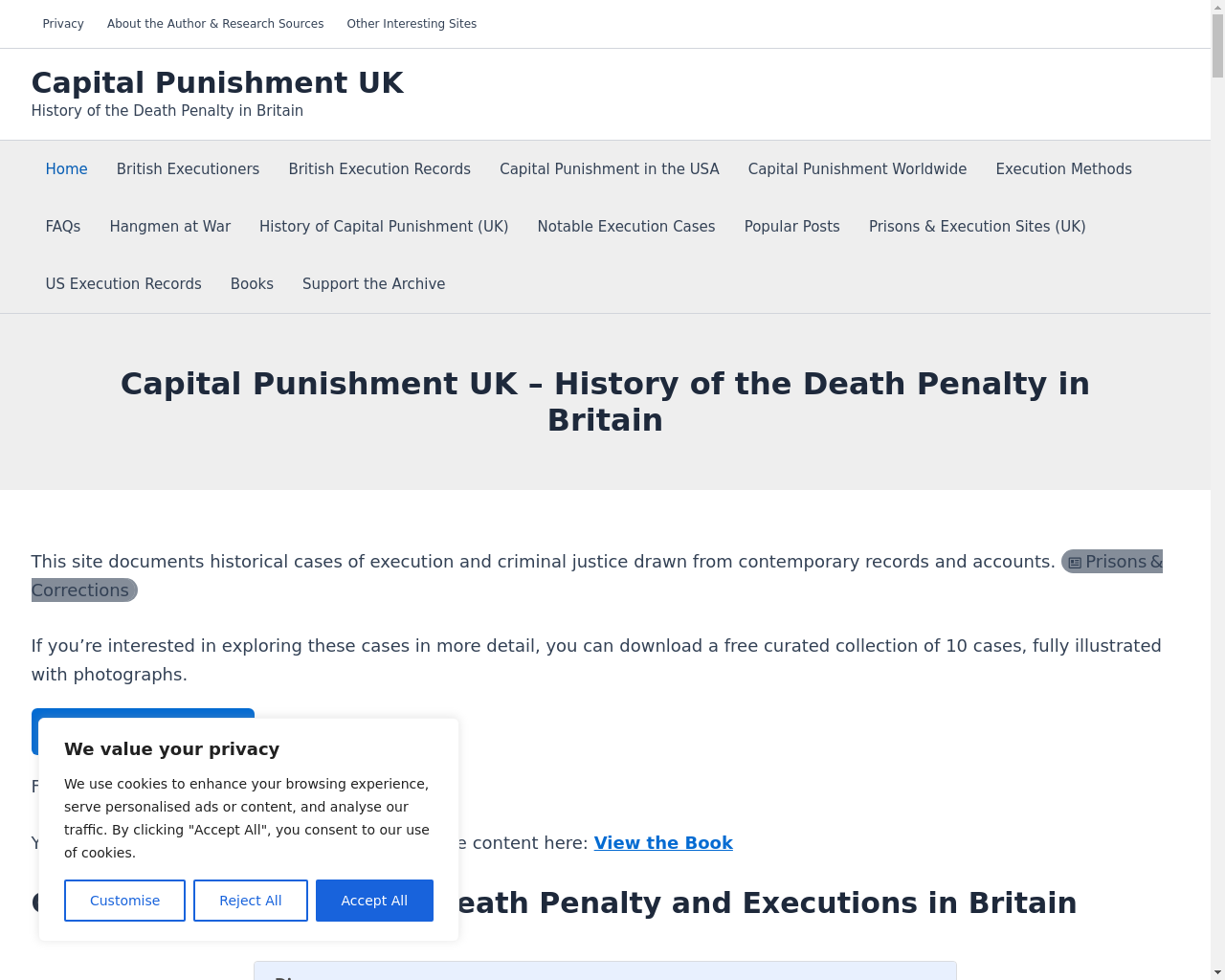1225x980 pixels.
Task: Open Hangmen at War page
Action: coord(170,227)
